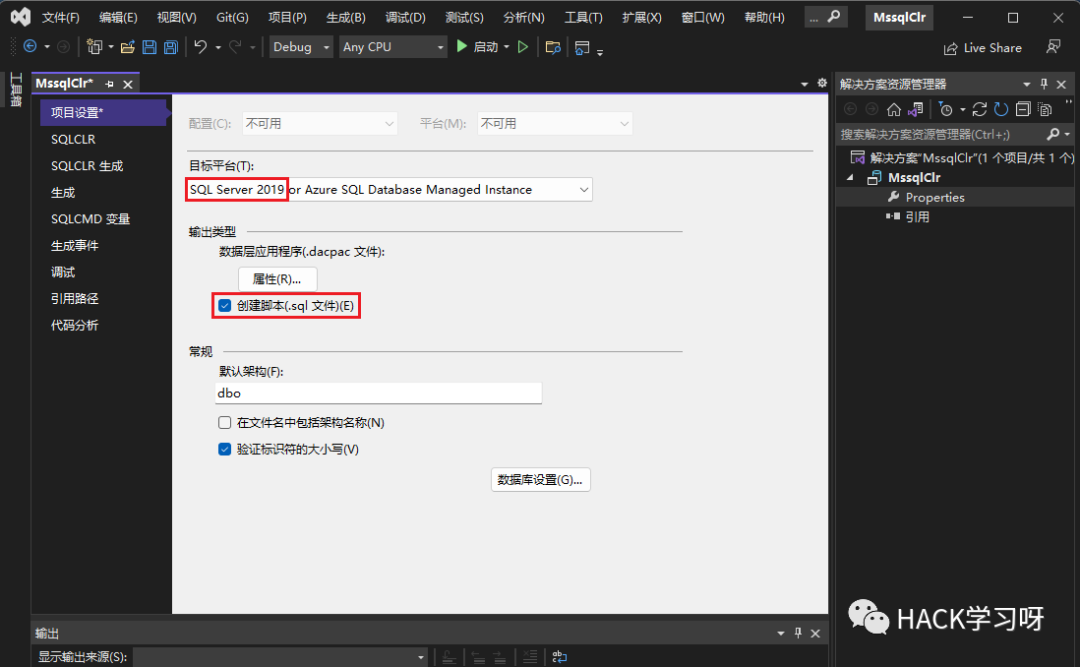Image resolution: width=1080 pixels, height=667 pixels.
Task: Open Solution Explorer panel options dropdown arrow
Action: coord(1026,84)
